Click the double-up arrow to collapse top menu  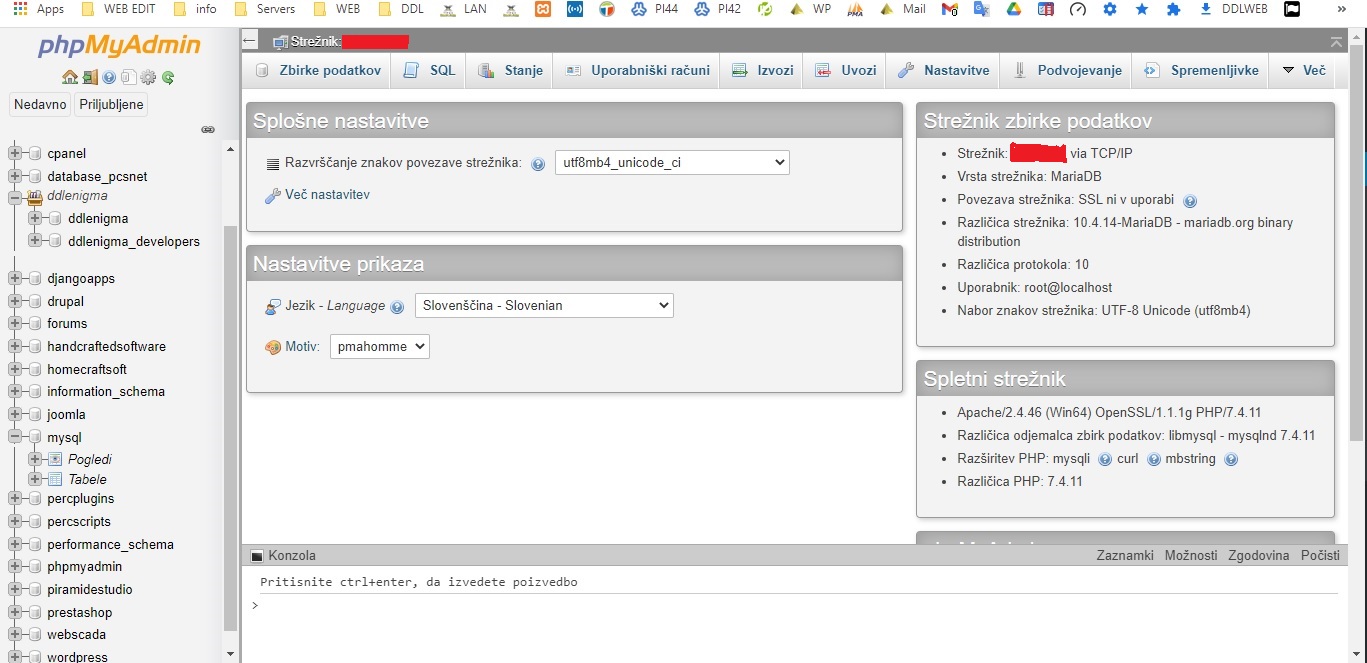pyautogui.click(x=1337, y=42)
